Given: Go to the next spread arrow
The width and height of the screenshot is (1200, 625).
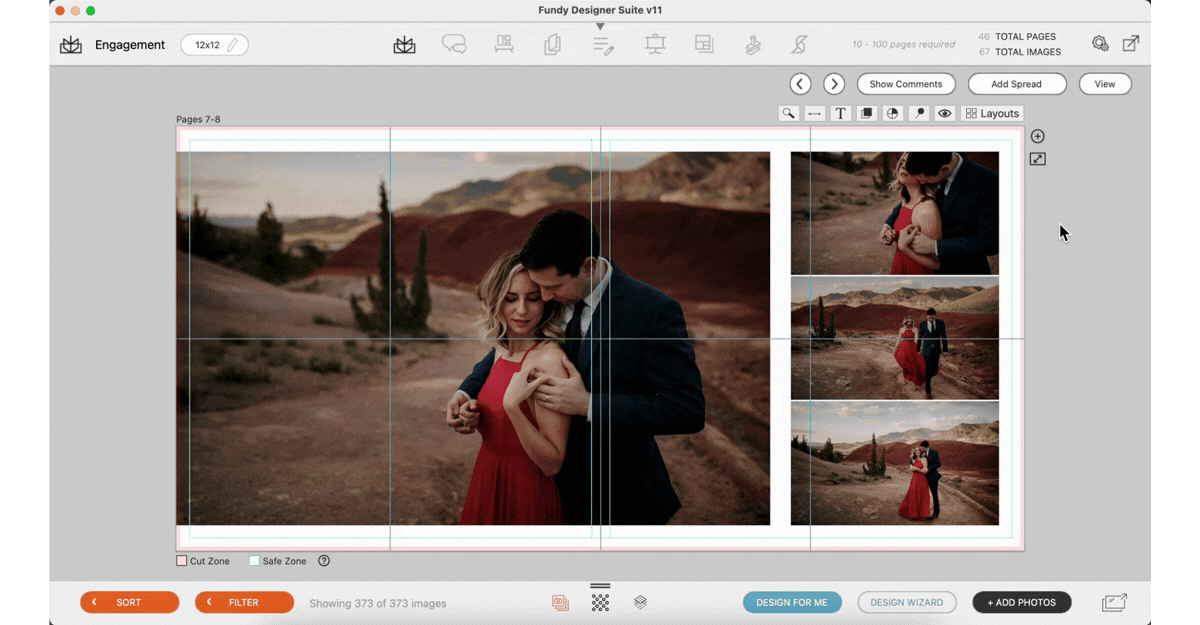Looking at the screenshot, I should (834, 84).
